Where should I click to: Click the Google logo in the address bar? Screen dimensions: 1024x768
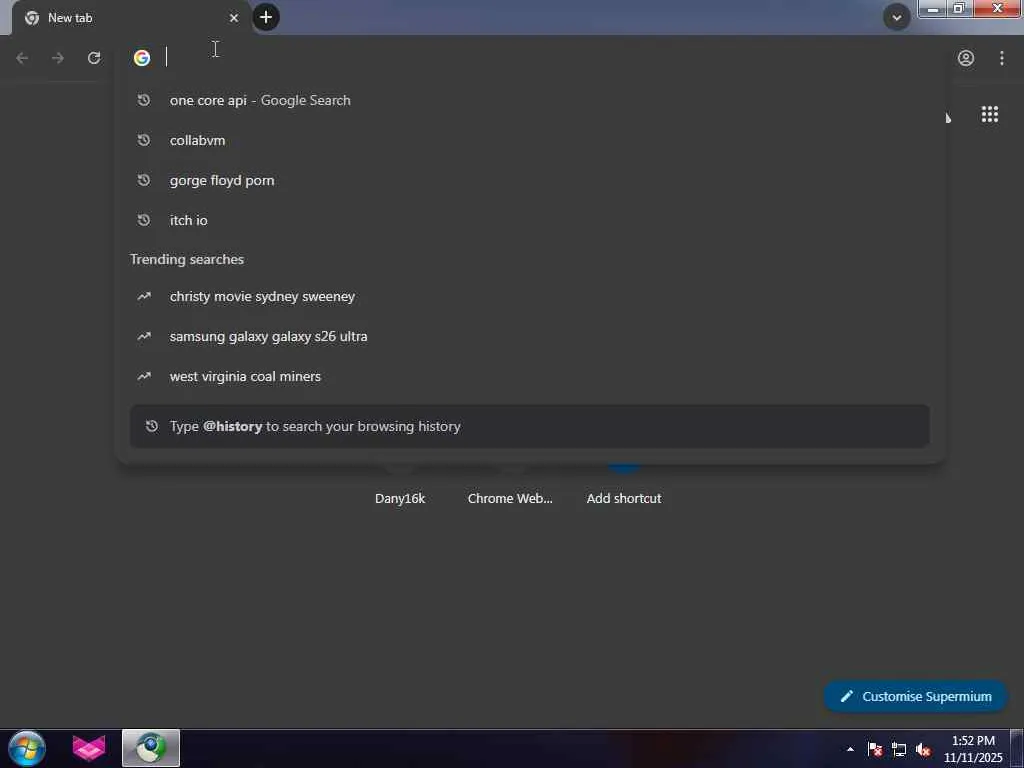[142, 58]
